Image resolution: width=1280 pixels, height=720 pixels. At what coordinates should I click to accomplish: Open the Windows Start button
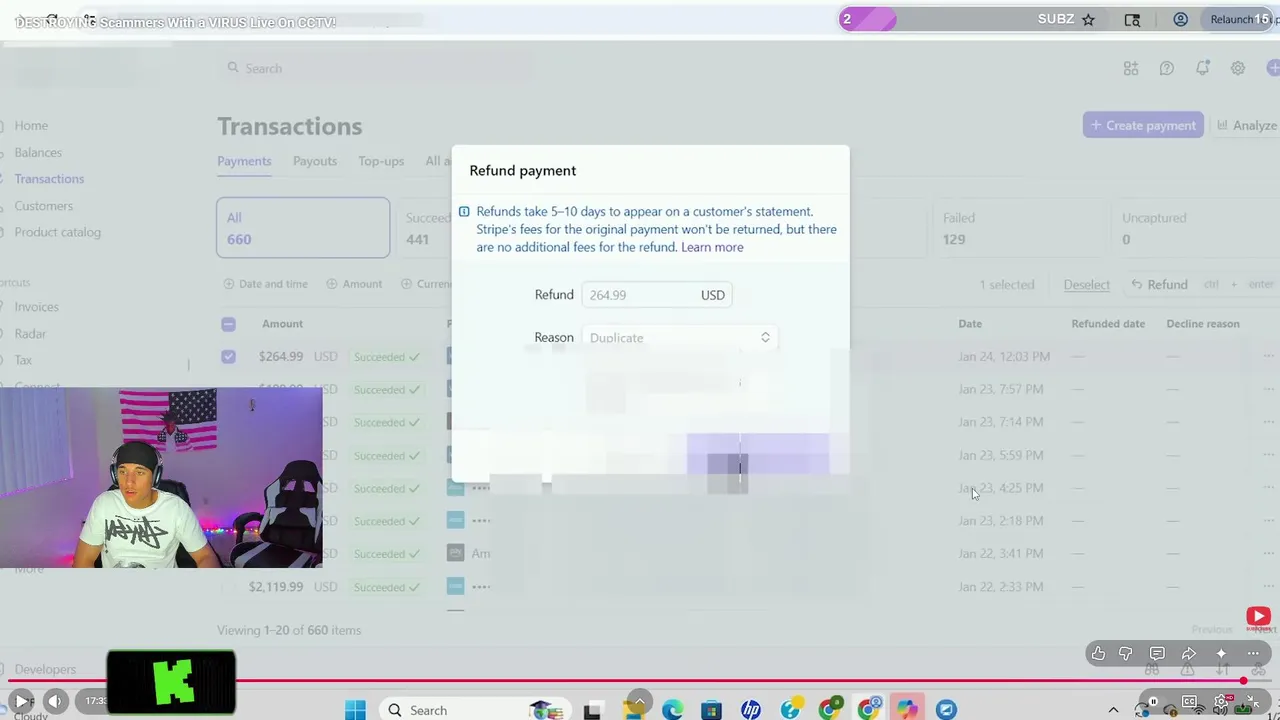pos(355,710)
